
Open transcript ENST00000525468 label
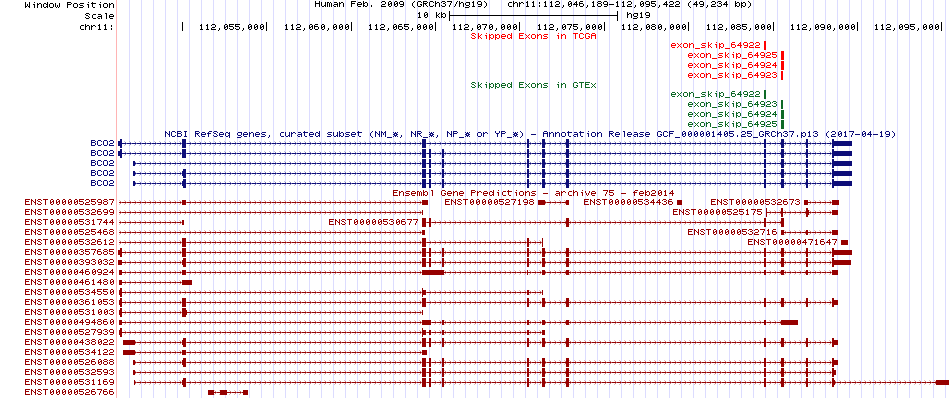click(x=70, y=232)
